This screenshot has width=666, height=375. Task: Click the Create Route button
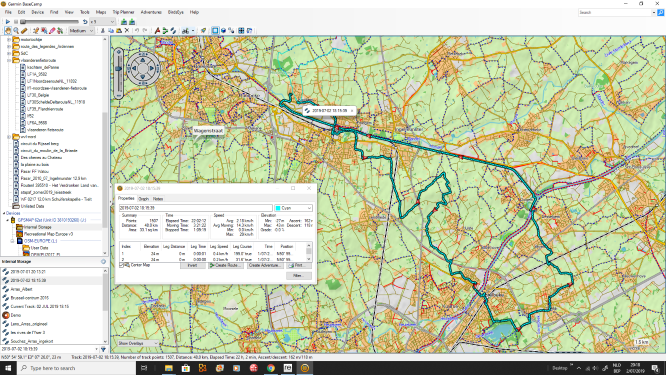226,265
